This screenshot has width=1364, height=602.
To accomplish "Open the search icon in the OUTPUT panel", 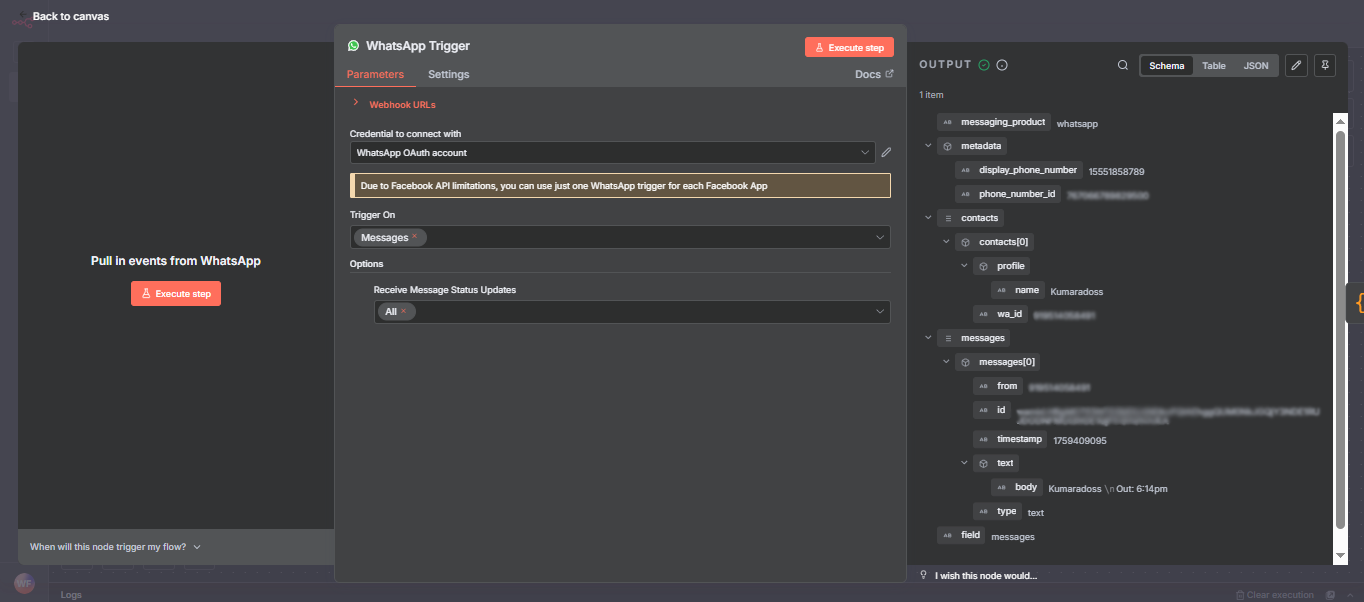I will tap(1123, 65).
